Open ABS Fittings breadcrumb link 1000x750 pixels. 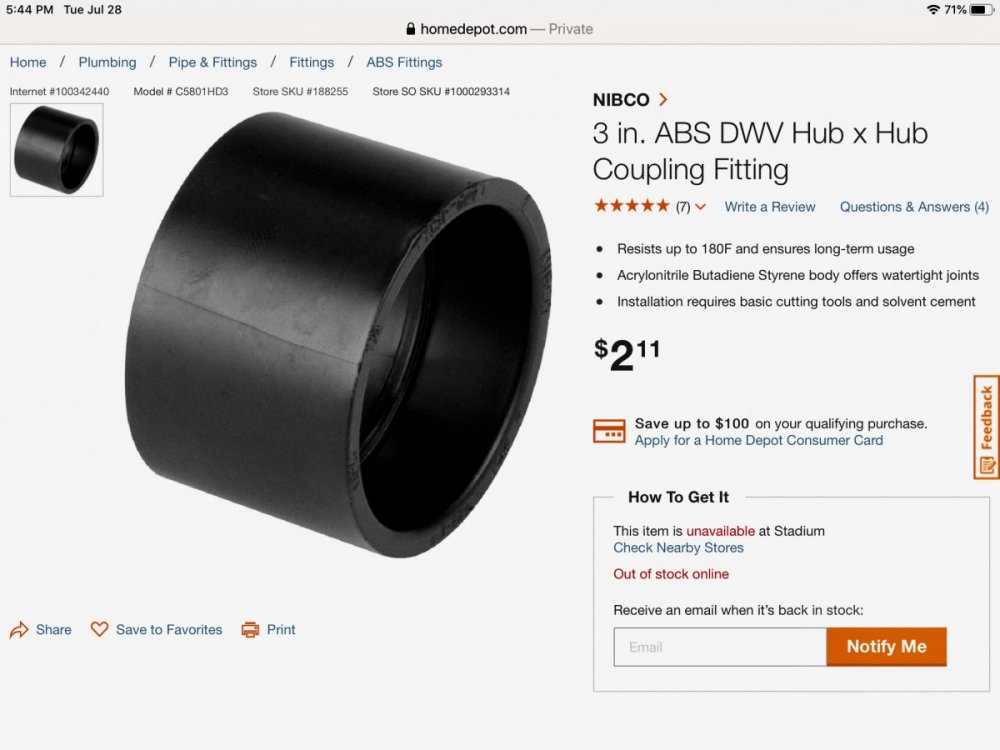pyautogui.click(x=404, y=62)
